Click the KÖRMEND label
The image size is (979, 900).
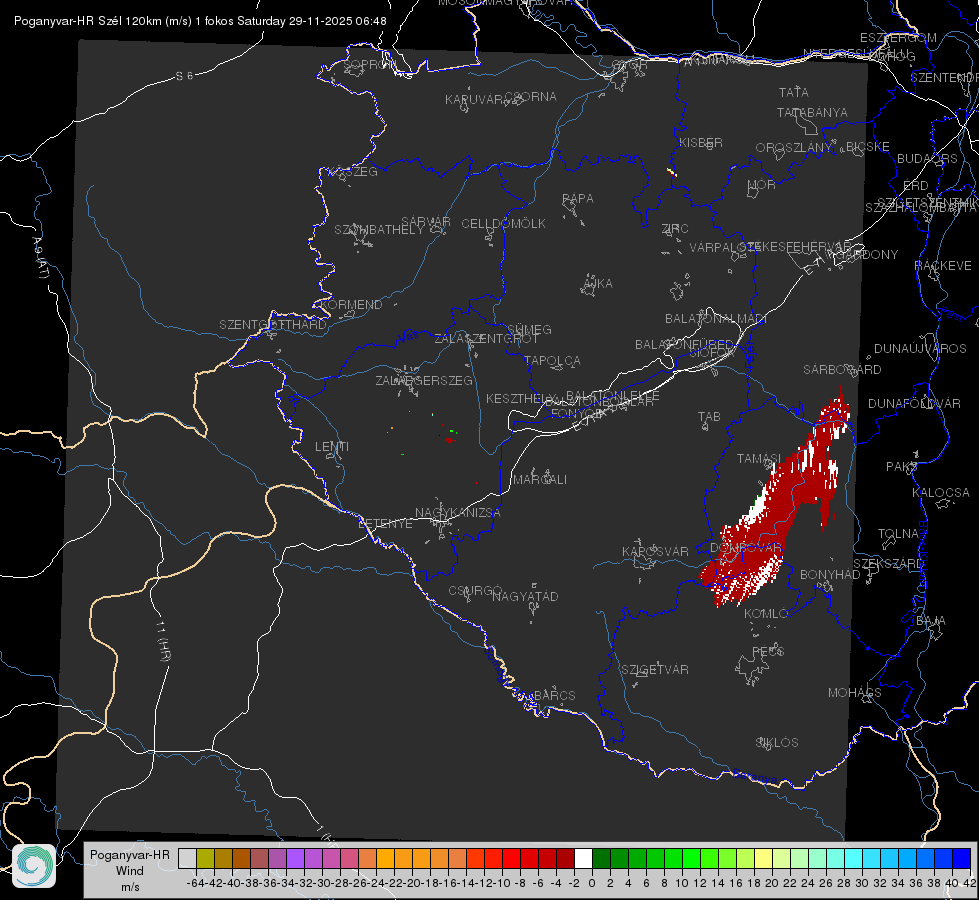(352, 305)
